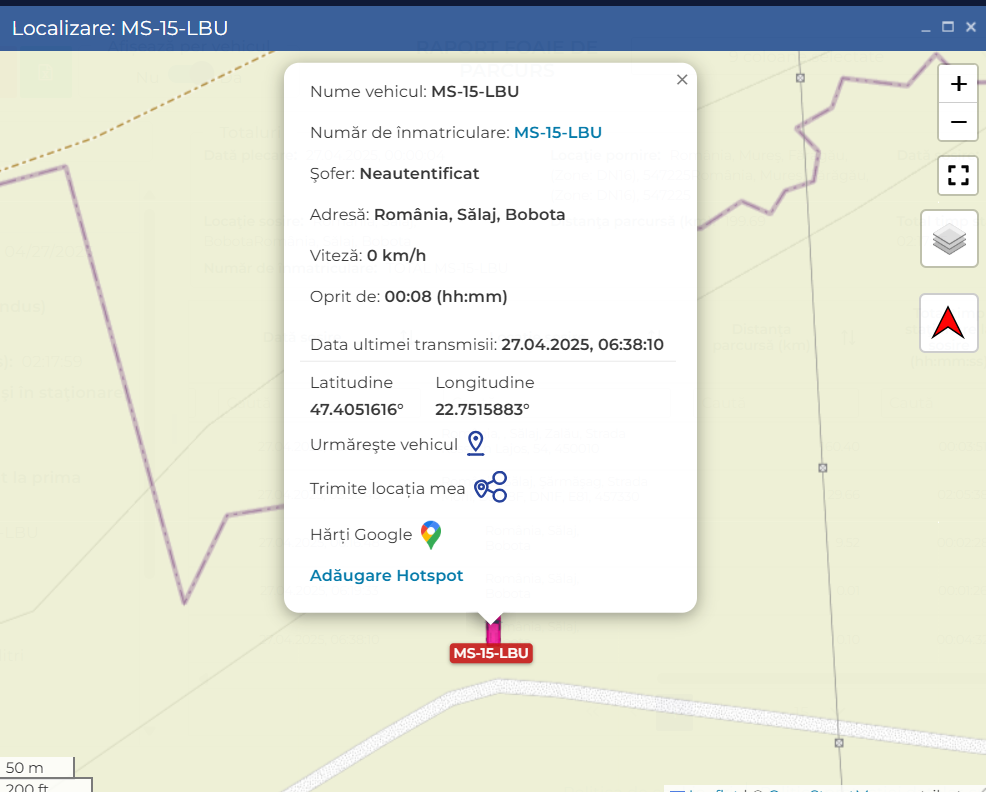The height and width of the screenshot is (792, 986).
Task: Open the Google Maps pin icon
Action: pyautogui.click(x=431, y=535)
